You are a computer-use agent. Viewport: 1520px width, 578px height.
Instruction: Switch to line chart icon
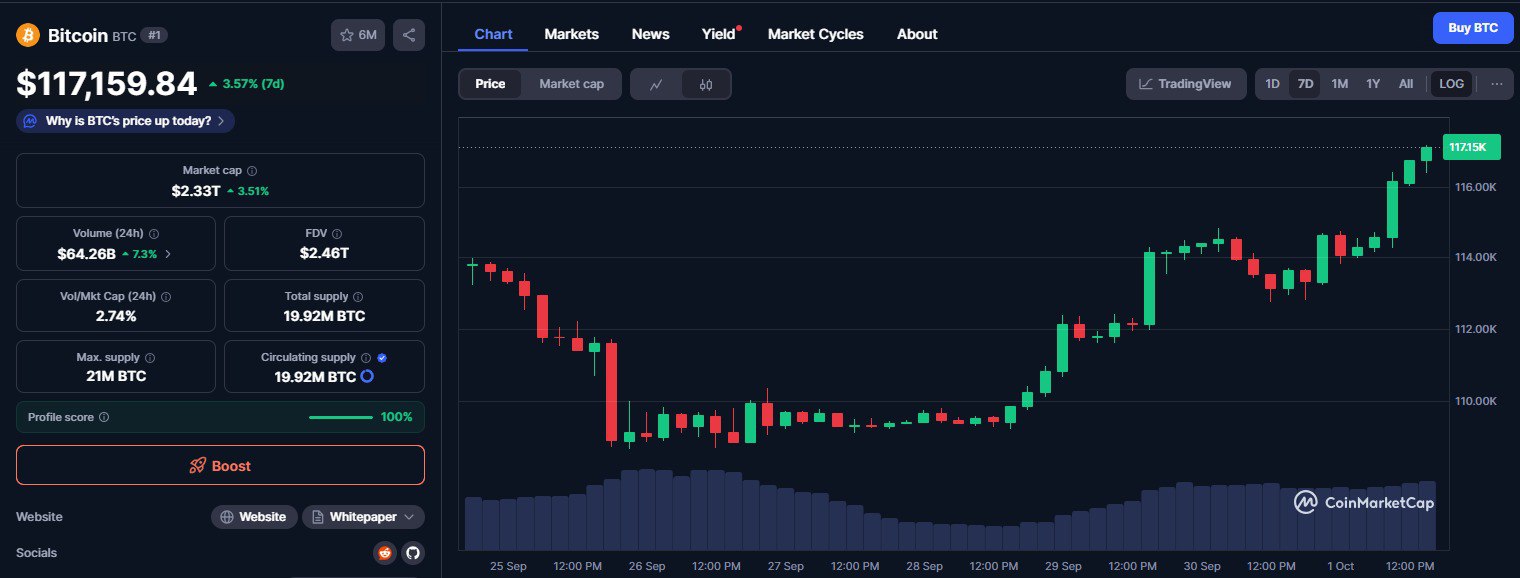point(656,84)
